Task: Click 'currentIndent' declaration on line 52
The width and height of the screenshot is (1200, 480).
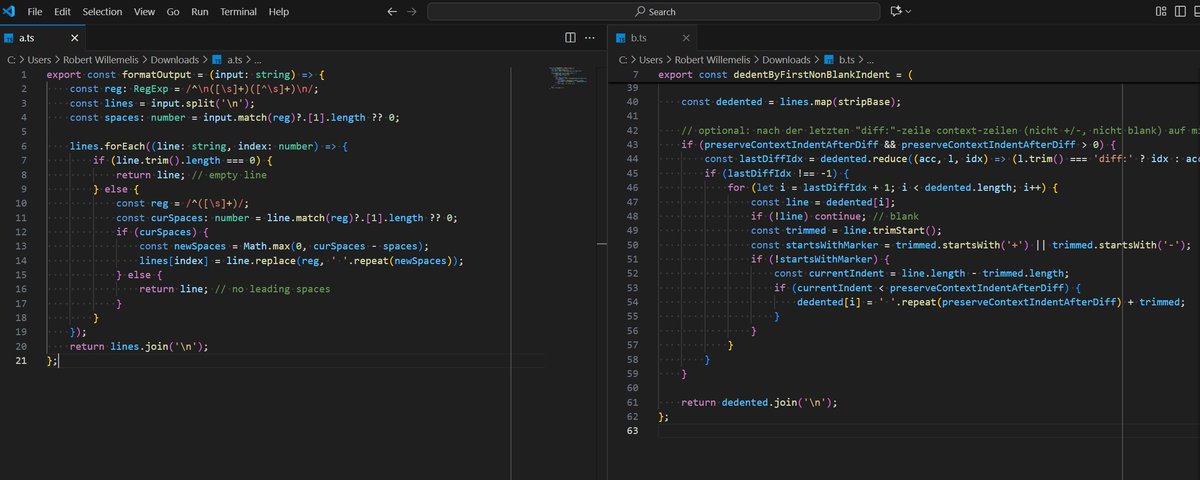Action: pos(848,273)
